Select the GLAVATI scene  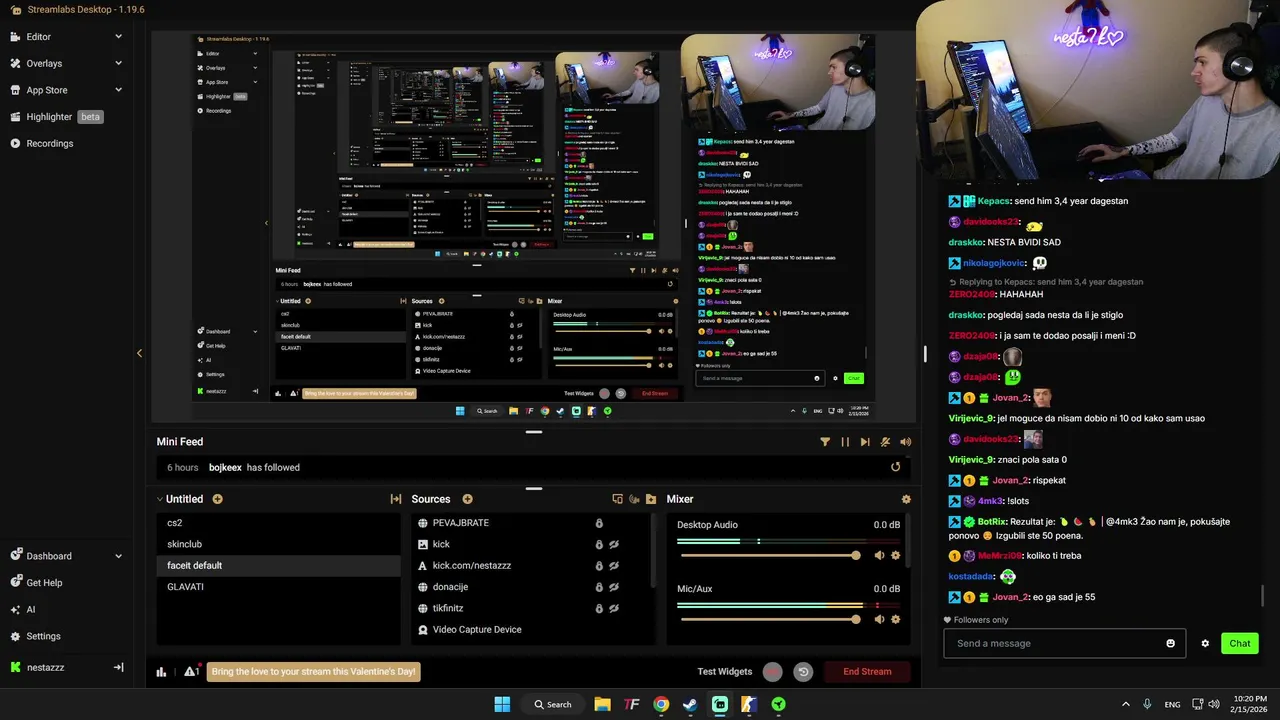[279, 587]
